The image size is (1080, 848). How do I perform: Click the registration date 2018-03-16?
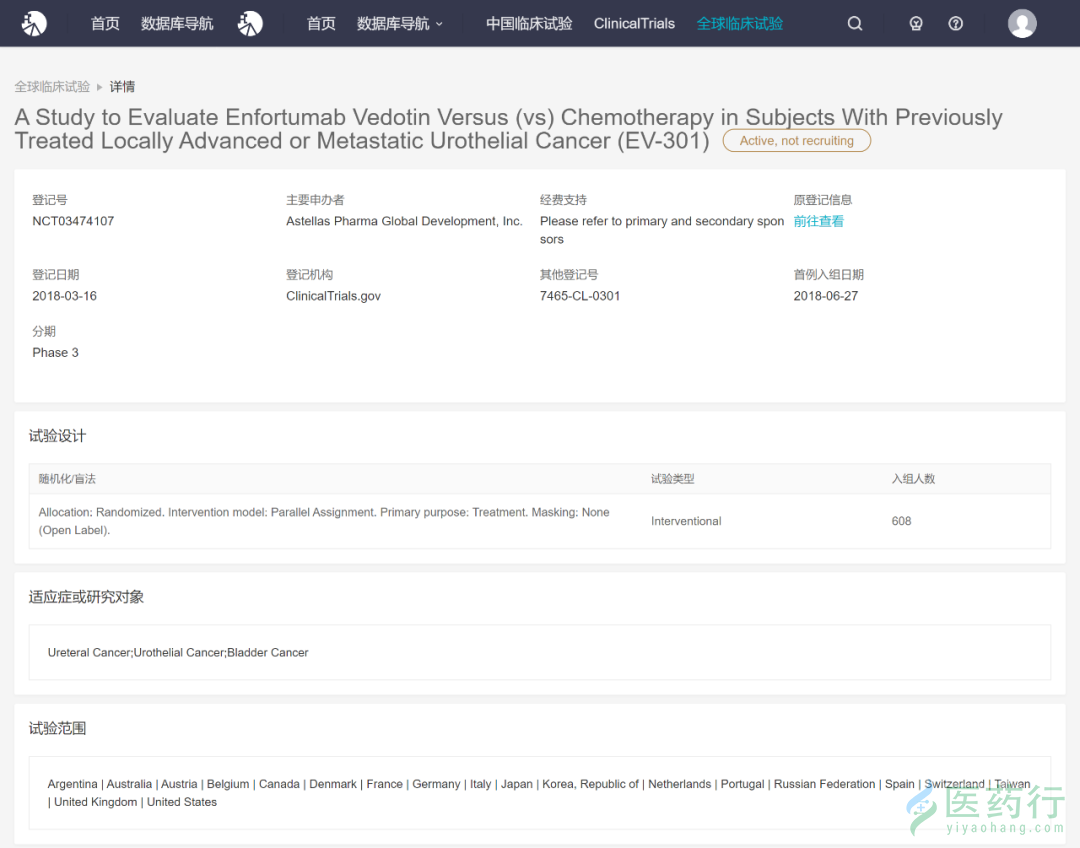pyautogui.click(x=64, y=296)
